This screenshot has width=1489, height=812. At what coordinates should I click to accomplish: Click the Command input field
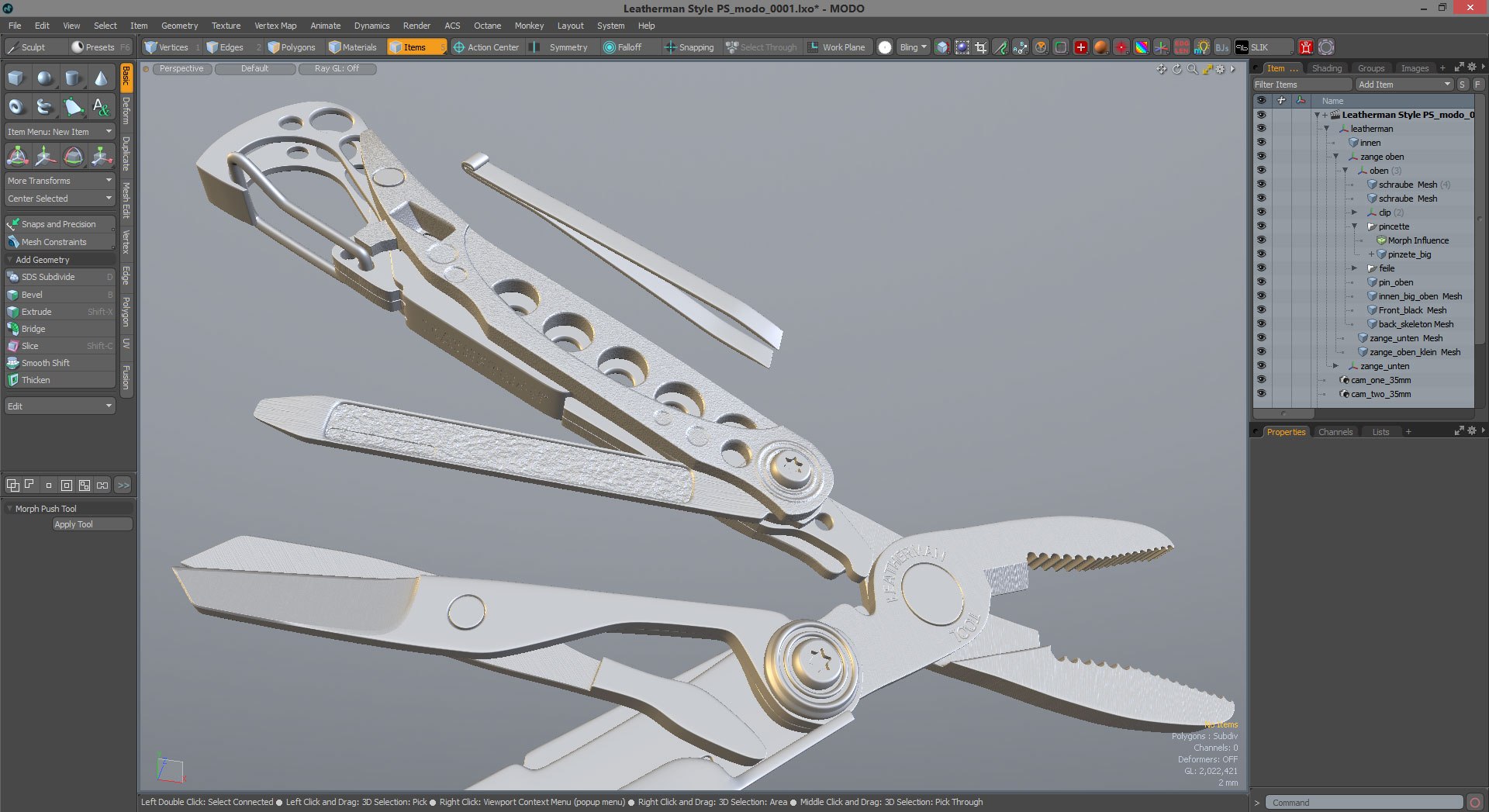point(1364,803)
